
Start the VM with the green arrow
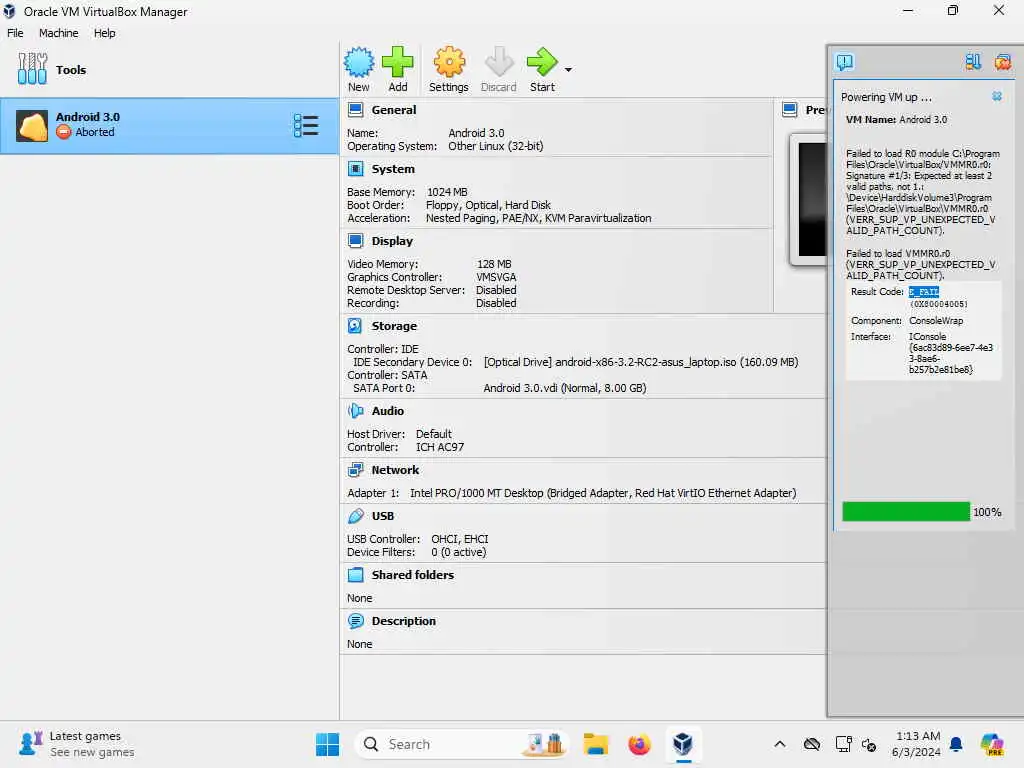click(542, 63)
